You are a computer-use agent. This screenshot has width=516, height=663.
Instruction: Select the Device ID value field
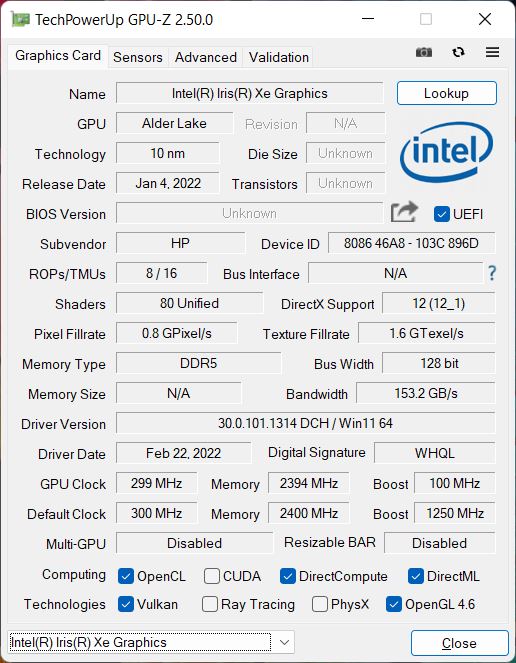tap(411, 243)
